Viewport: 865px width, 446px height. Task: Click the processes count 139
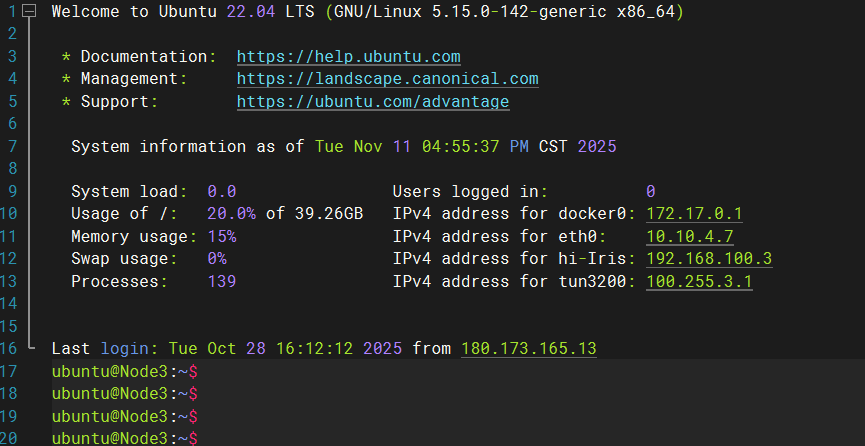(x=221, y=282)
